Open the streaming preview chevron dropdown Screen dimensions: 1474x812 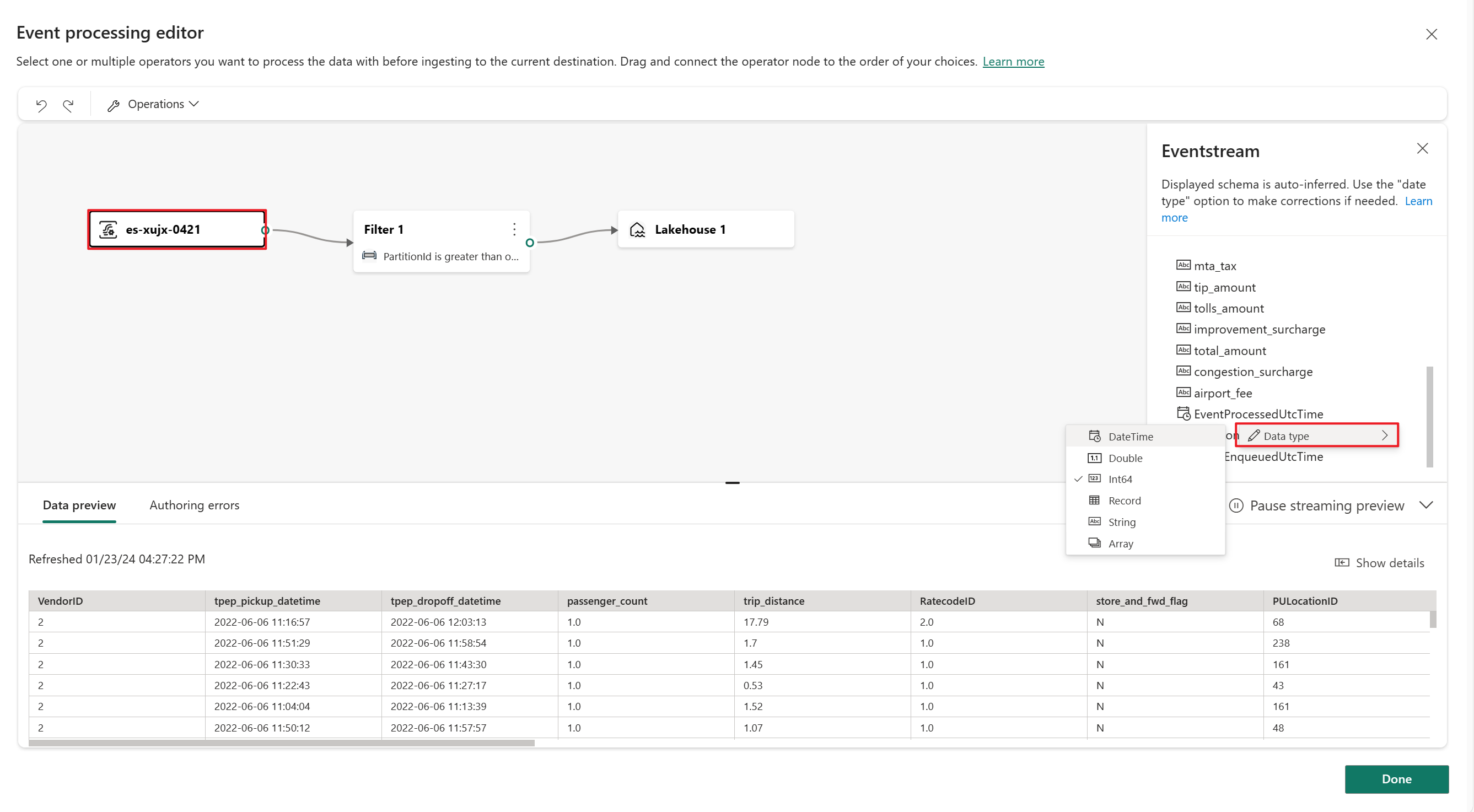click(1426, 505)
